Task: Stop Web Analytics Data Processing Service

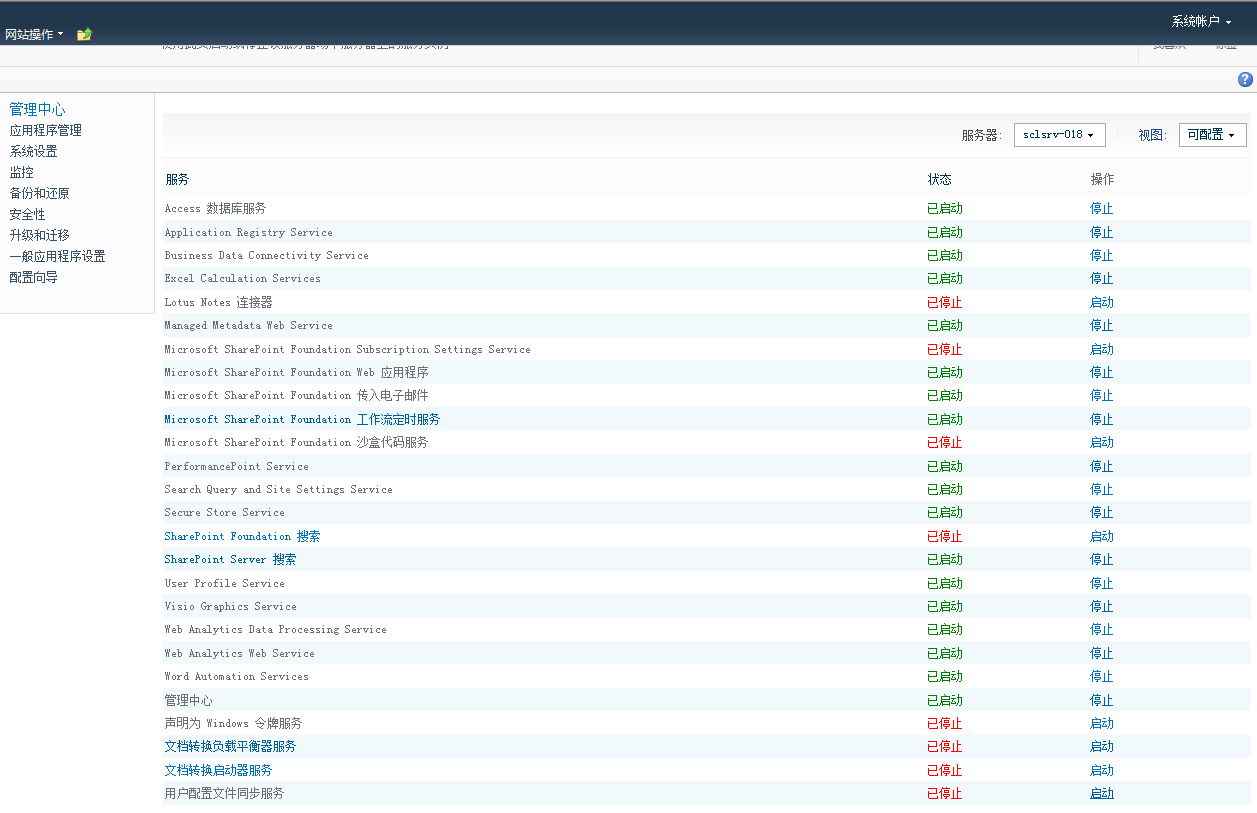Action: point(1101,629)
